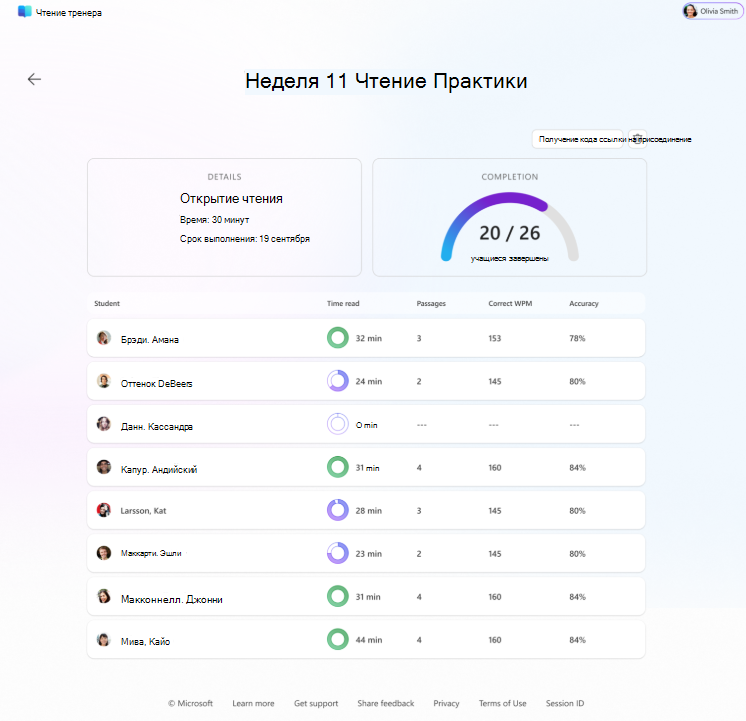This screenshot has width=746, height=721.
Task: Open the Данн, Кассандра student row
Action: (366, 424)
